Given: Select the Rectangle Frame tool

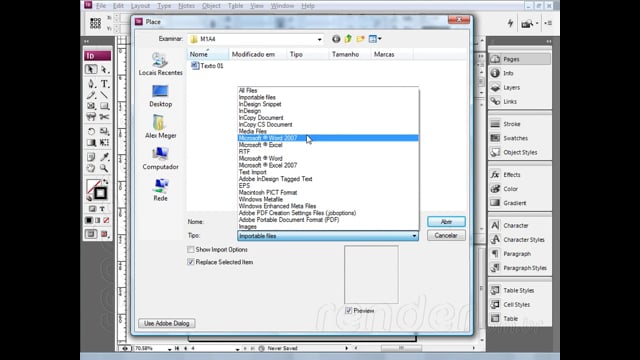Looking at the screenshot, I should pos(91,106).
